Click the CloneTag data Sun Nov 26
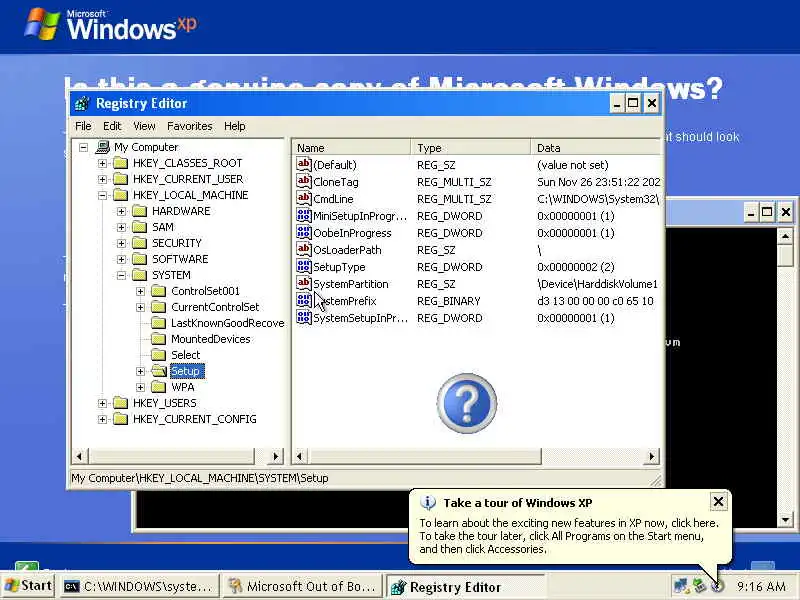 click(x=598, y=182)
